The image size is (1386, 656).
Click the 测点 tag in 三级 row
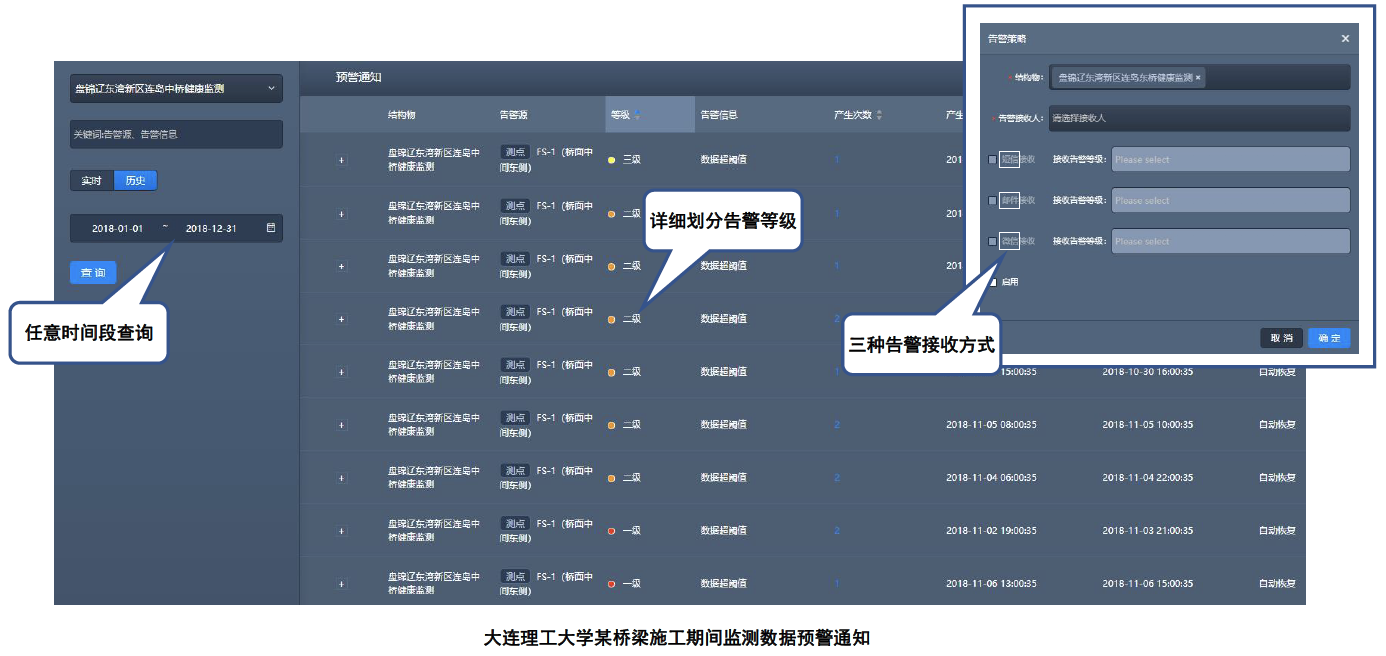click(515, 152)
